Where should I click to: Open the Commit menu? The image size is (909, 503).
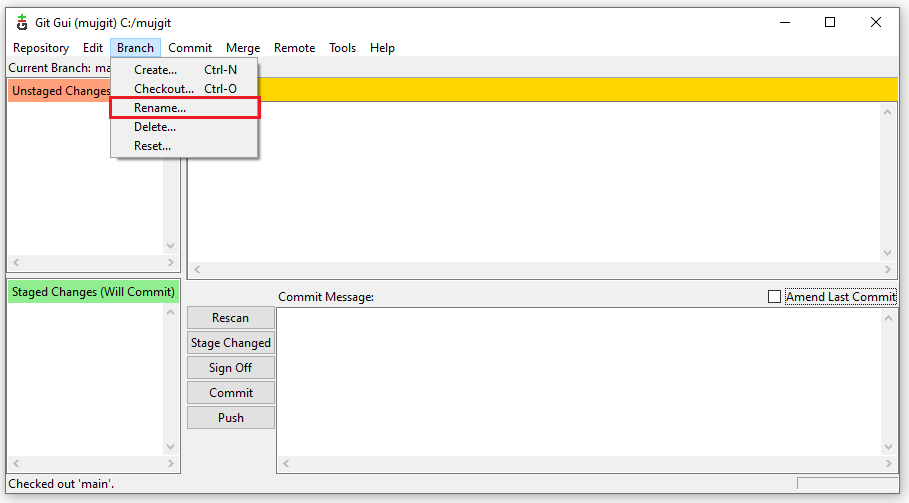pyautogui.click(x=190, y=48)
